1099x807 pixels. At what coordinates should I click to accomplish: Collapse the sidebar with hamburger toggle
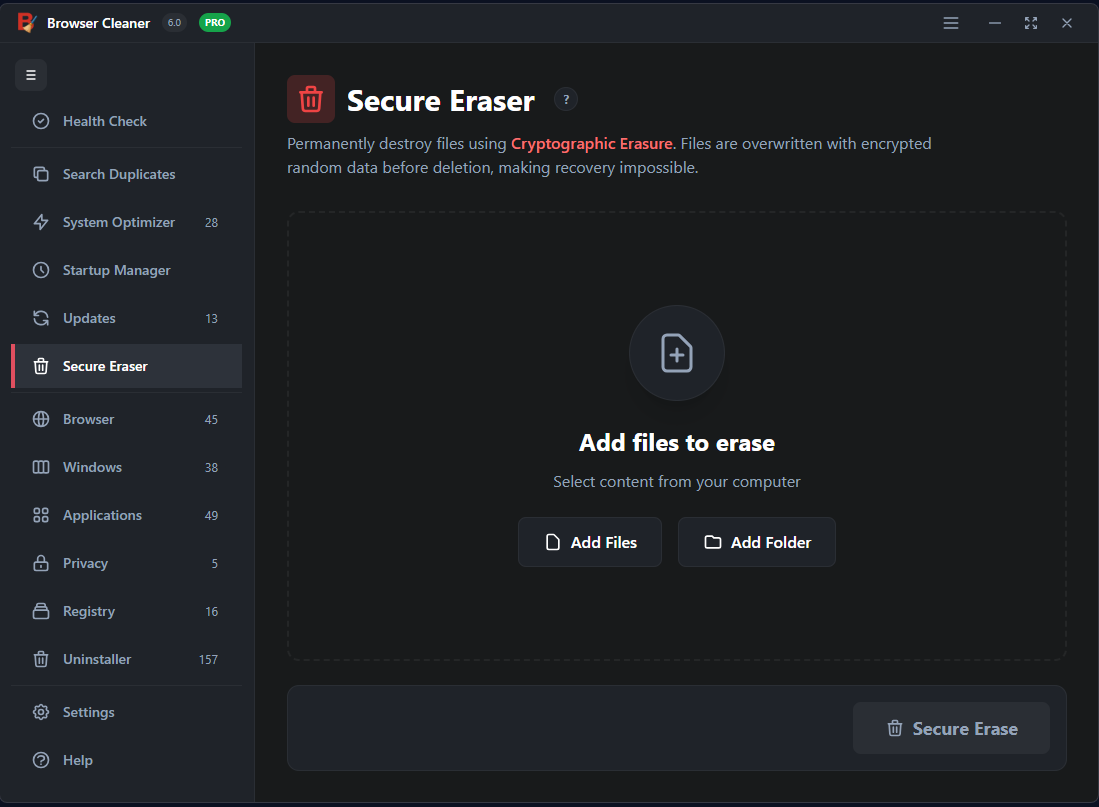tap(31, 75)
